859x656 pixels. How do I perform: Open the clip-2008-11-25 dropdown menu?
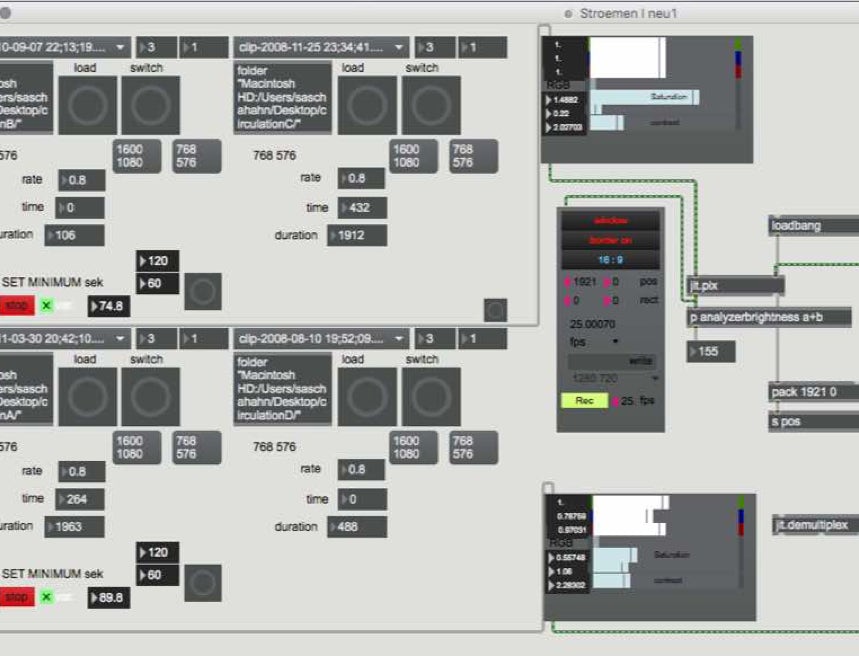321,47
